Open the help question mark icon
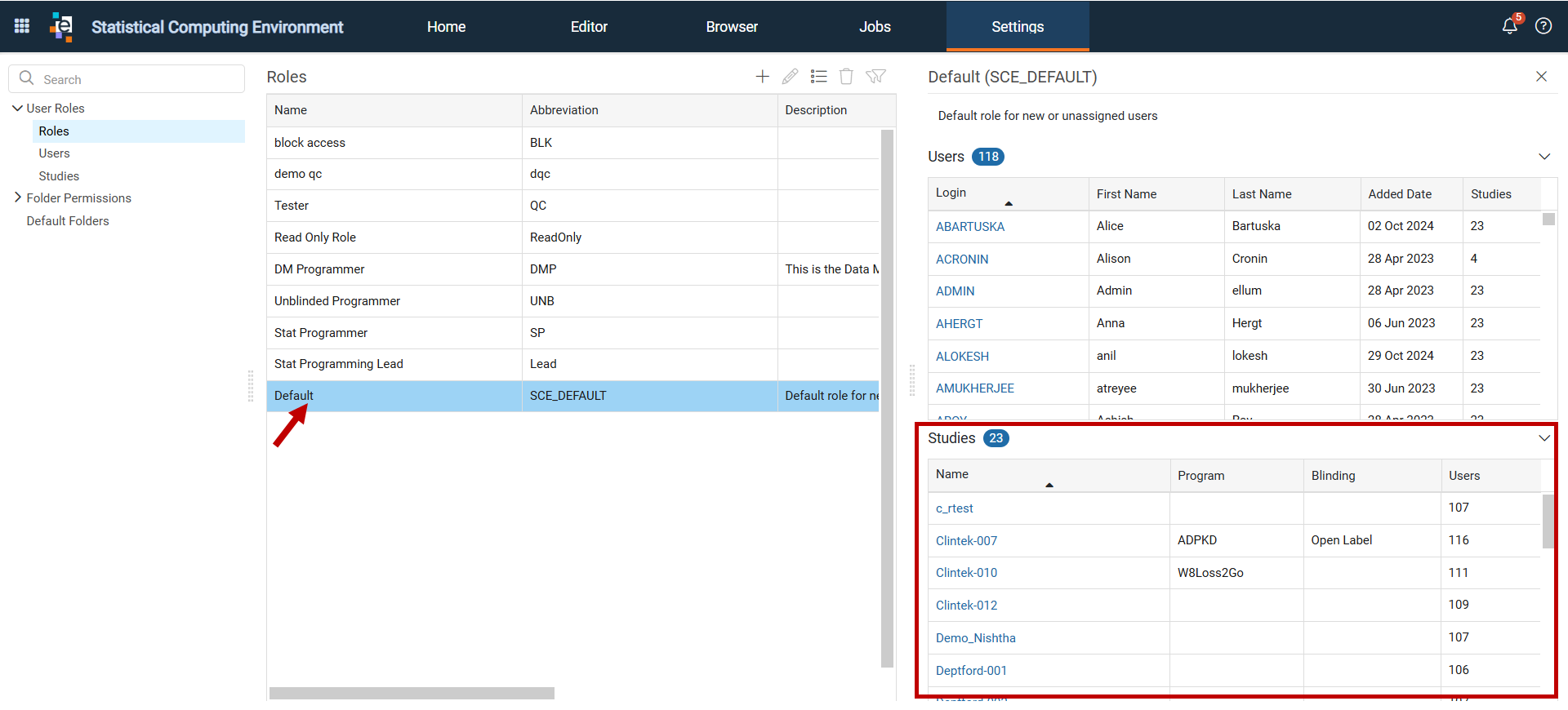 tap(1543, 26)
